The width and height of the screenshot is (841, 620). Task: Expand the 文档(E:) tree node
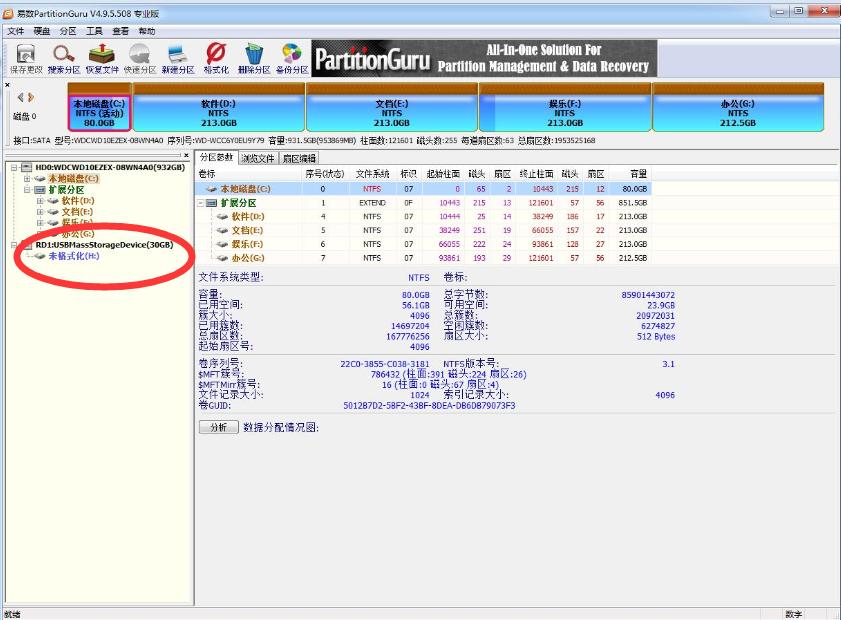[x=40, y=212]
